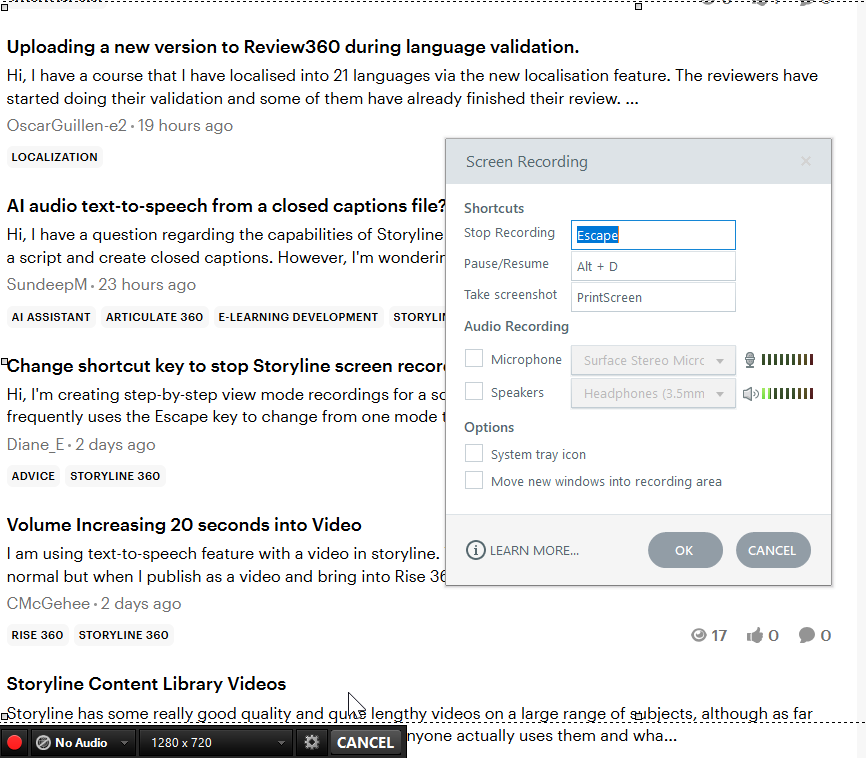
Task: Open Storyline Content Library Videos post
Action: (146, 684)
